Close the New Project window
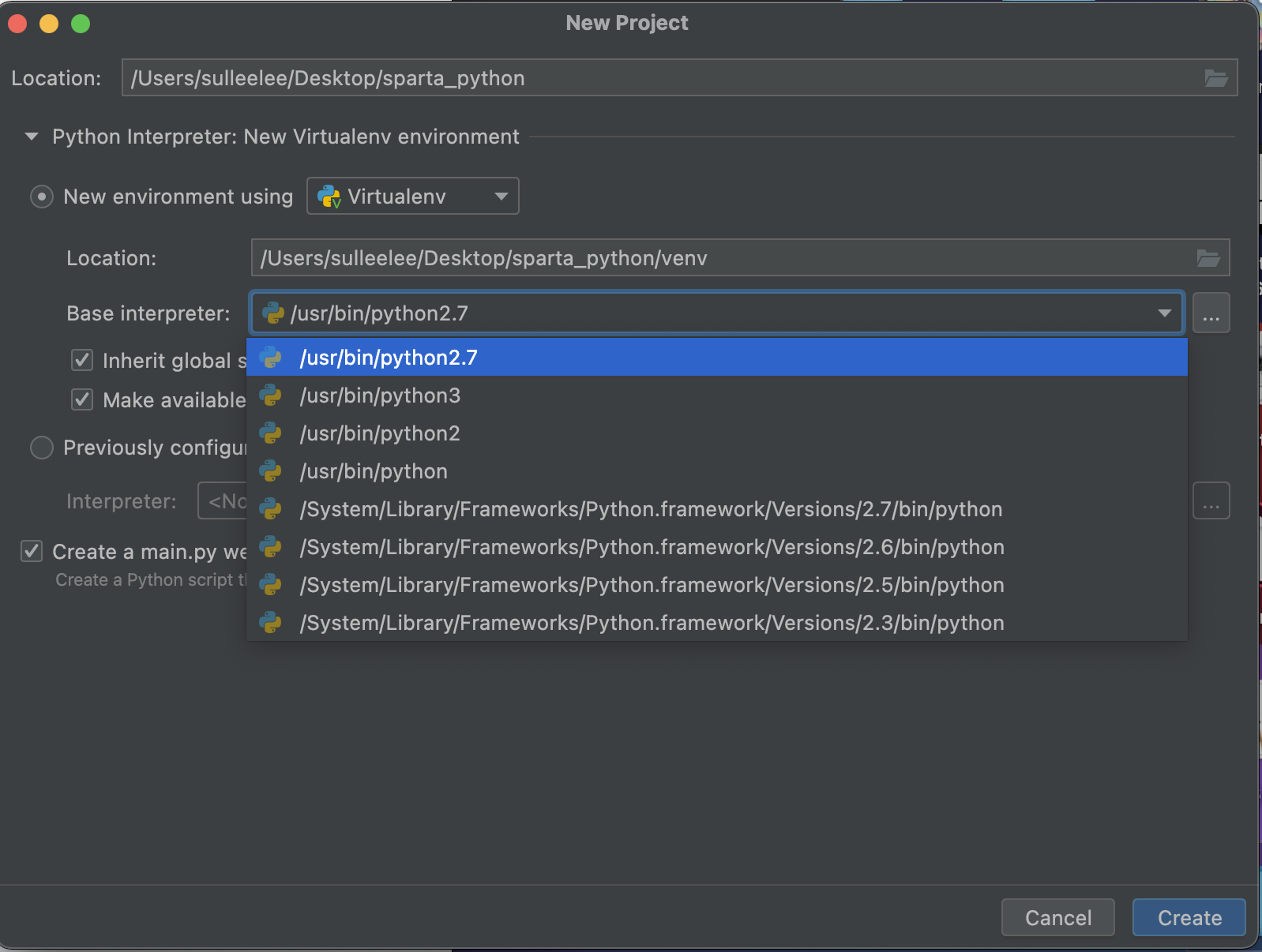 pos(17,24)
